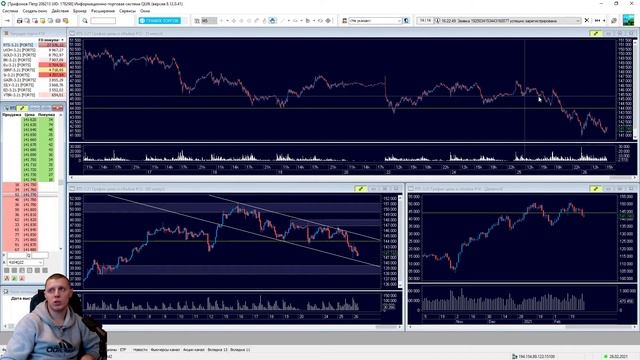Image resolution: width=640 pixels, height=360 pixels.
Task: Expand the line tool dropdown arrow
Action: pos(289,20)
